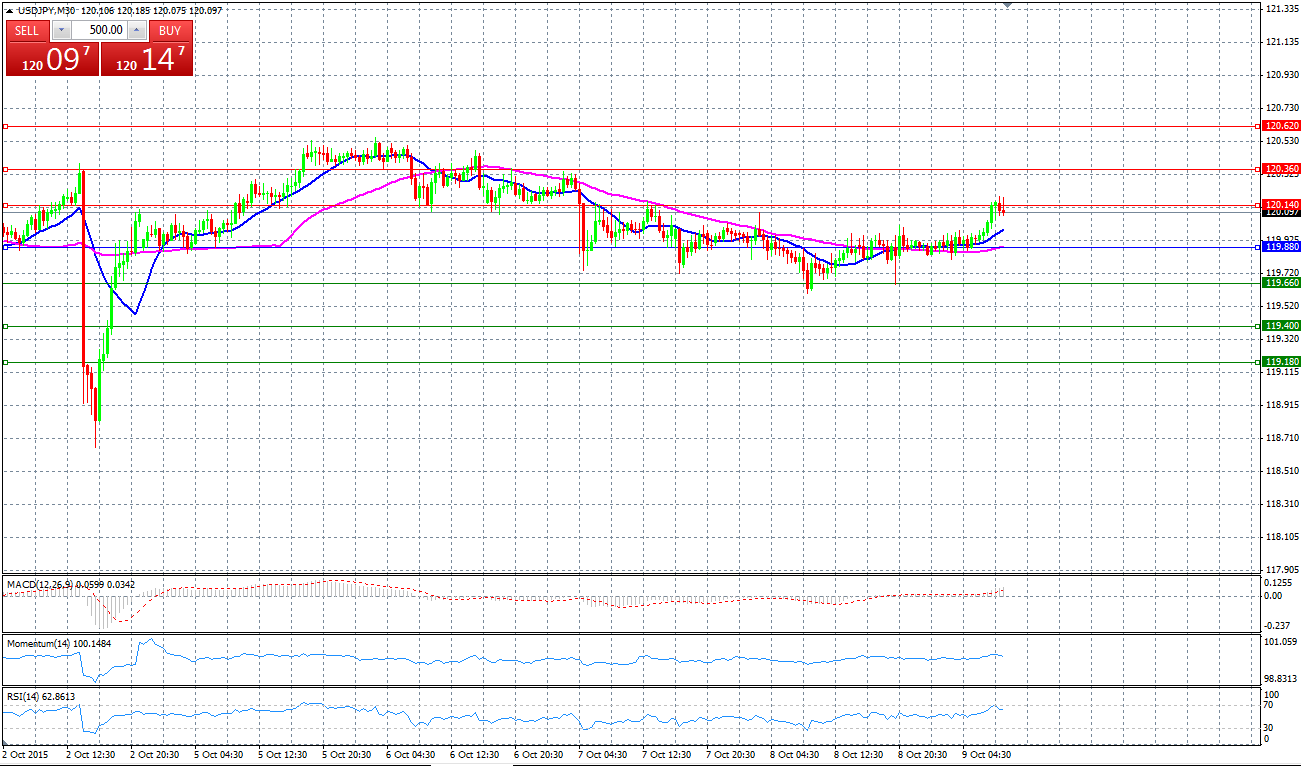The image size is (1301, 766).
Task: Select the 120.620 red resistance level label
Action: pos(1281,126)
